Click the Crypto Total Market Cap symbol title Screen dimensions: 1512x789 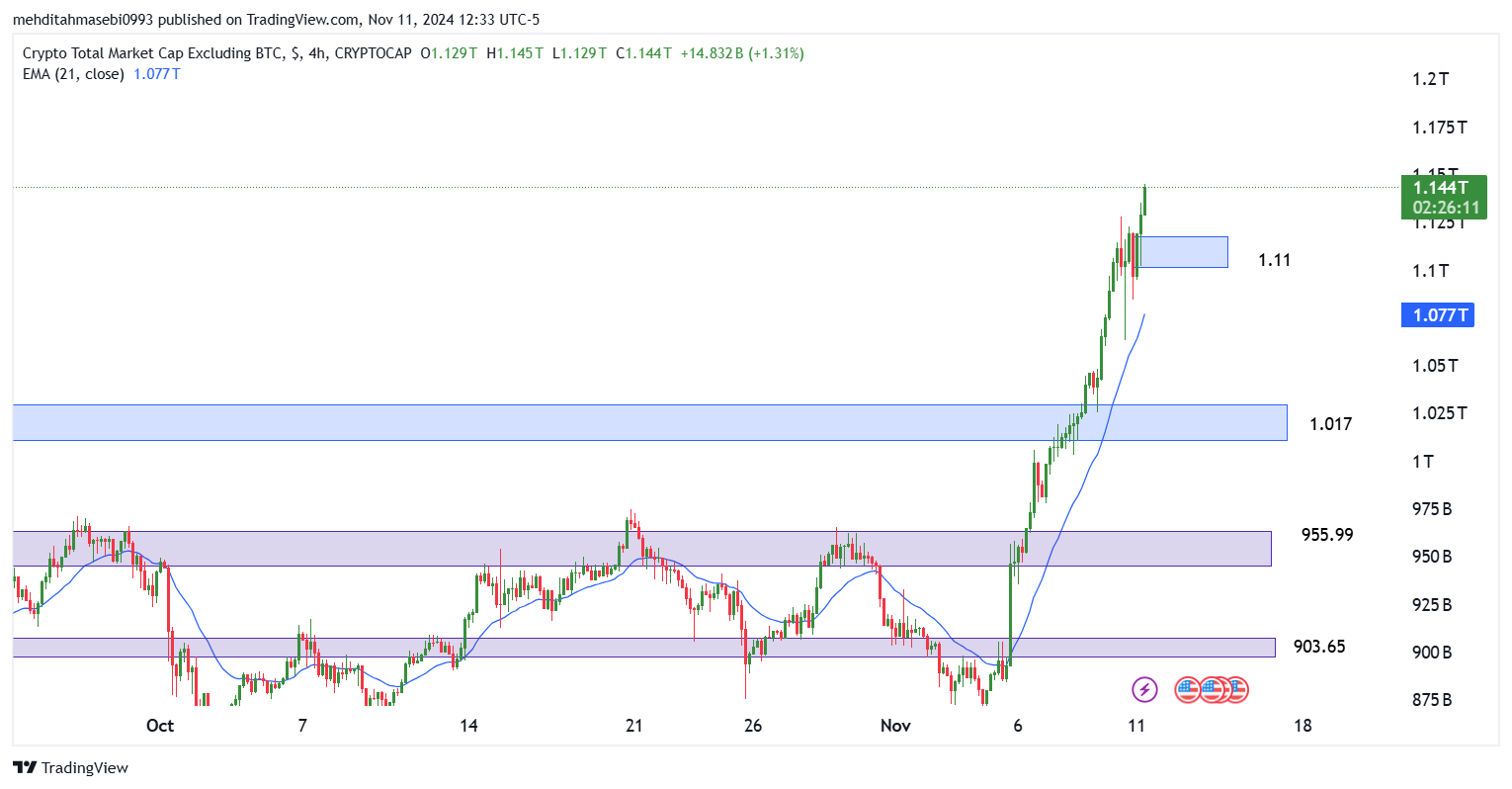[151, 53]
